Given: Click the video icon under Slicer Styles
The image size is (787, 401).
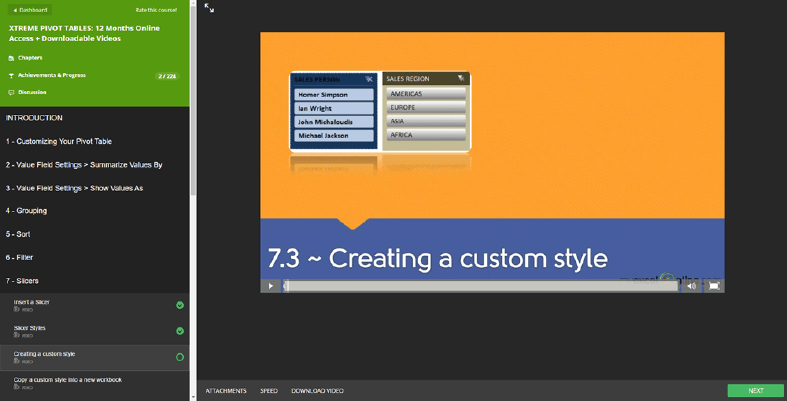Looking at the screenshot, I should 16,336.
